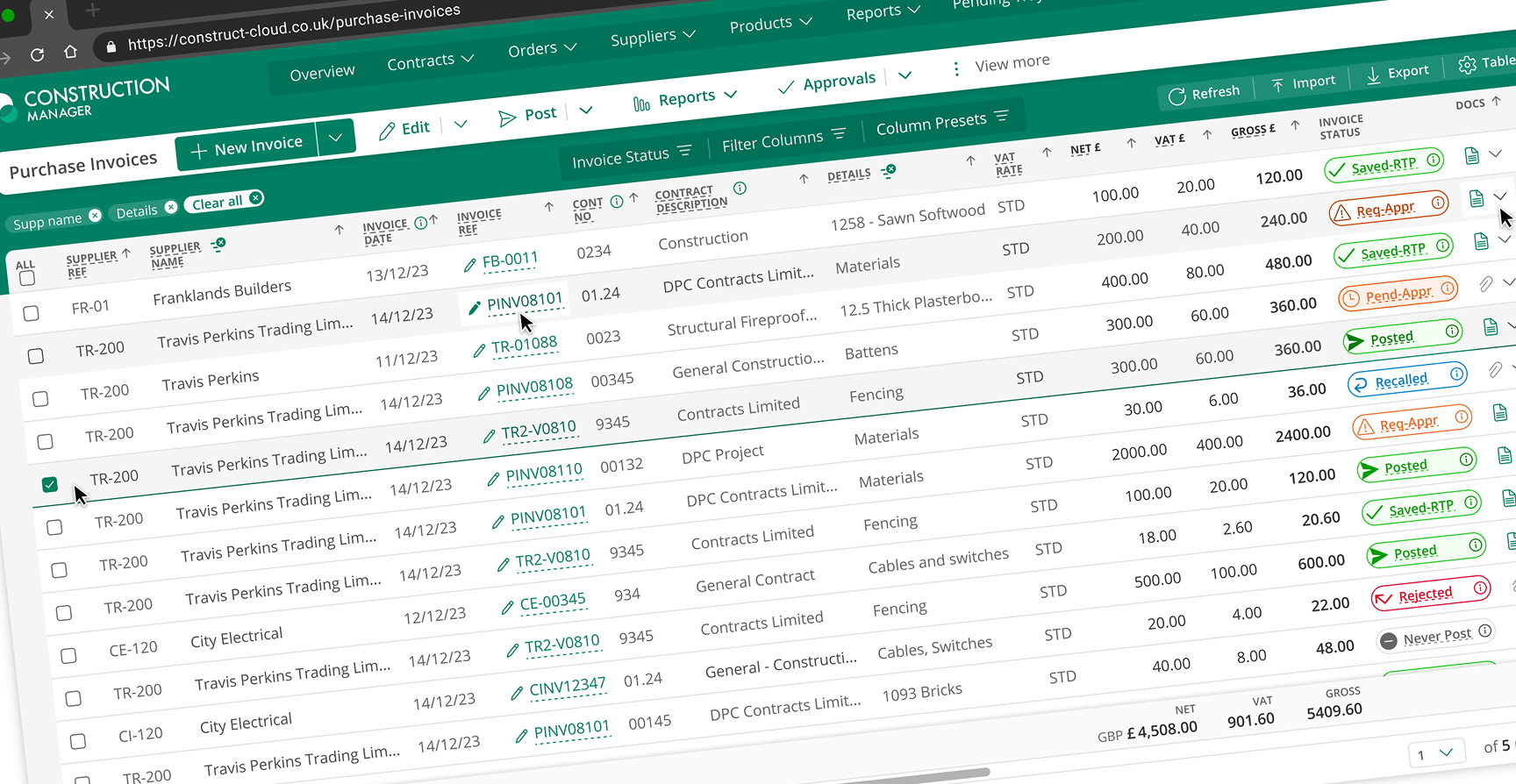Open the document icon on the FR-01 row
The height and width of the screenshot is (784, 1516).
1472,156
